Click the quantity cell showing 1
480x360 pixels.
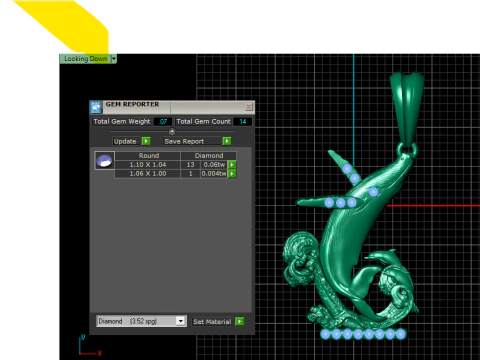pos(190,174)
